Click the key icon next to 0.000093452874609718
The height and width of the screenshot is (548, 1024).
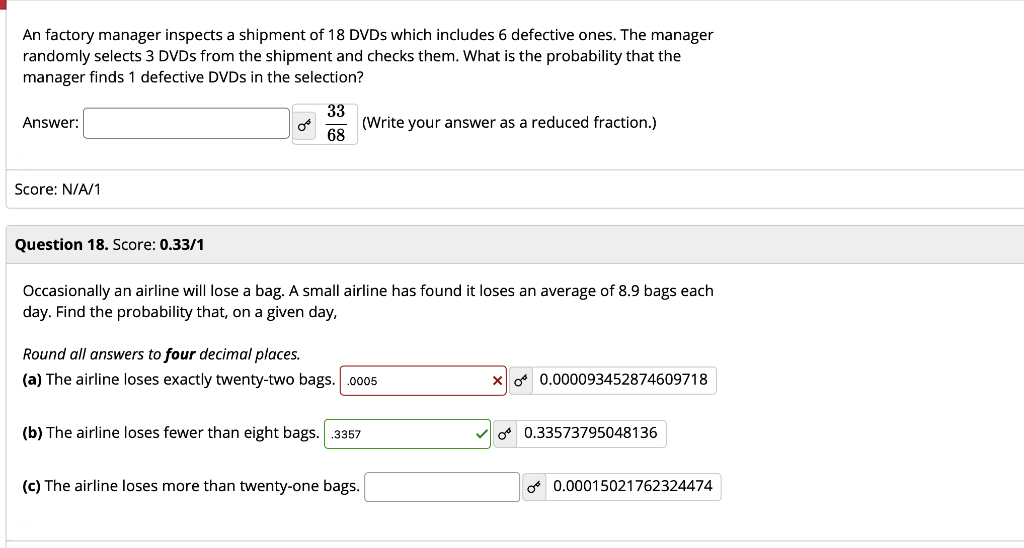(x=520, y=380)
